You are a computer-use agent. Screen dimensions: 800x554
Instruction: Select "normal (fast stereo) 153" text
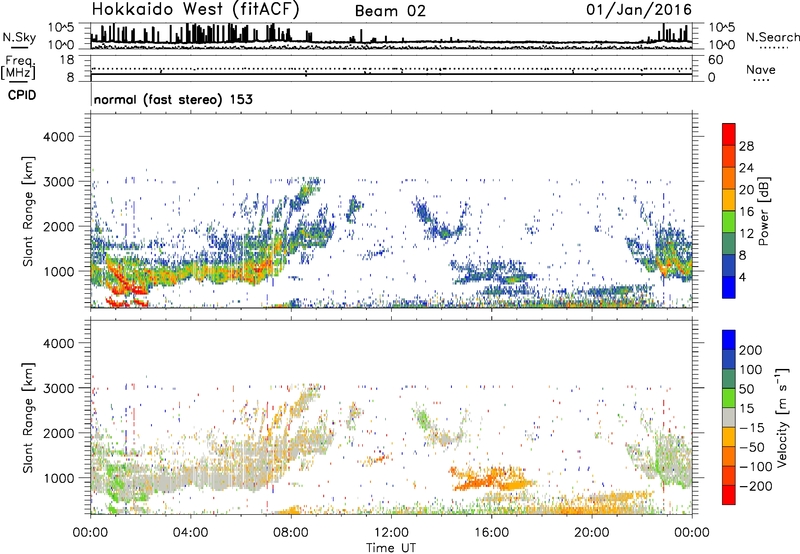(x=173, y=99)
